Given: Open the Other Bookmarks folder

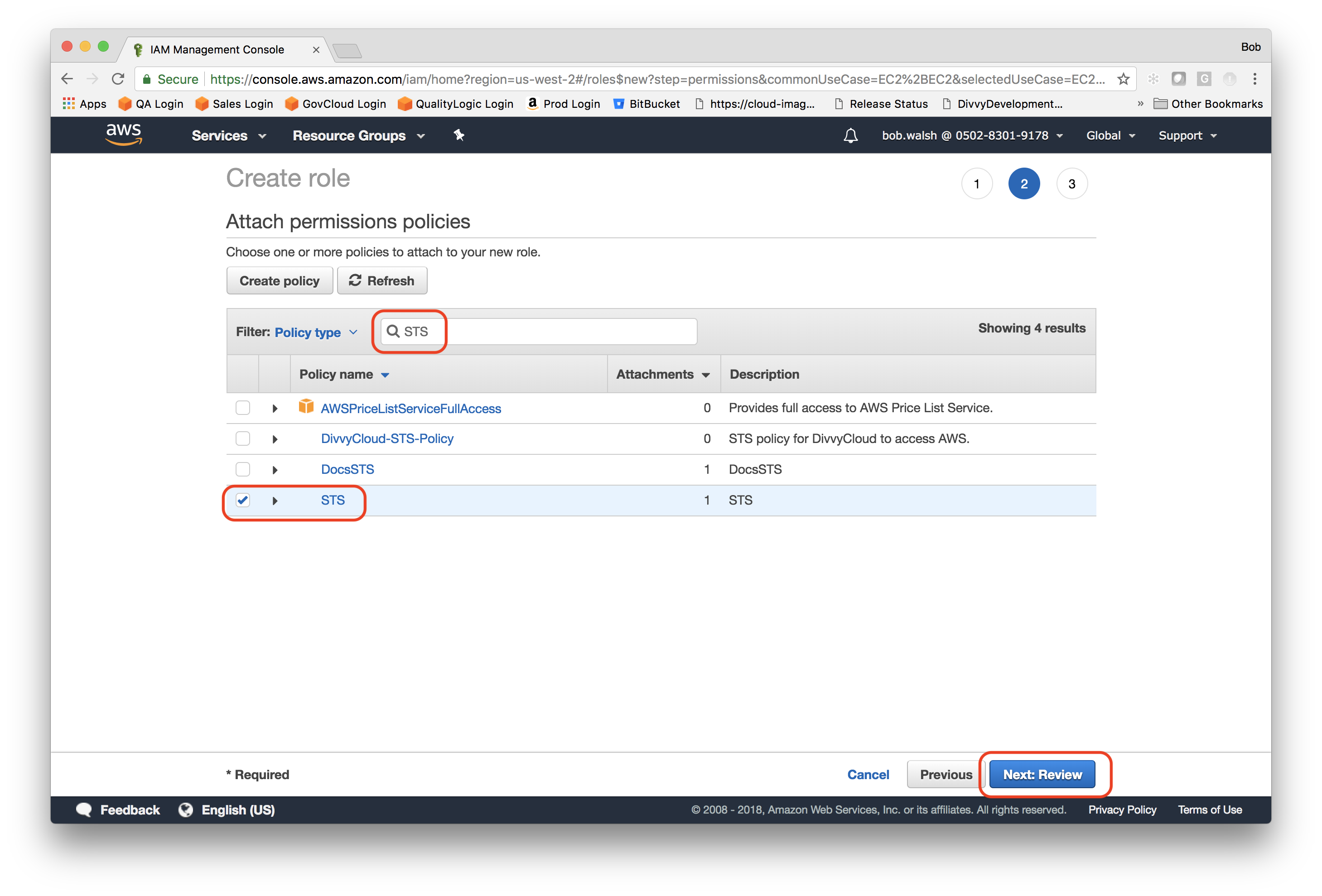Looking at the screenshot, I should [x=1208, y=104].
